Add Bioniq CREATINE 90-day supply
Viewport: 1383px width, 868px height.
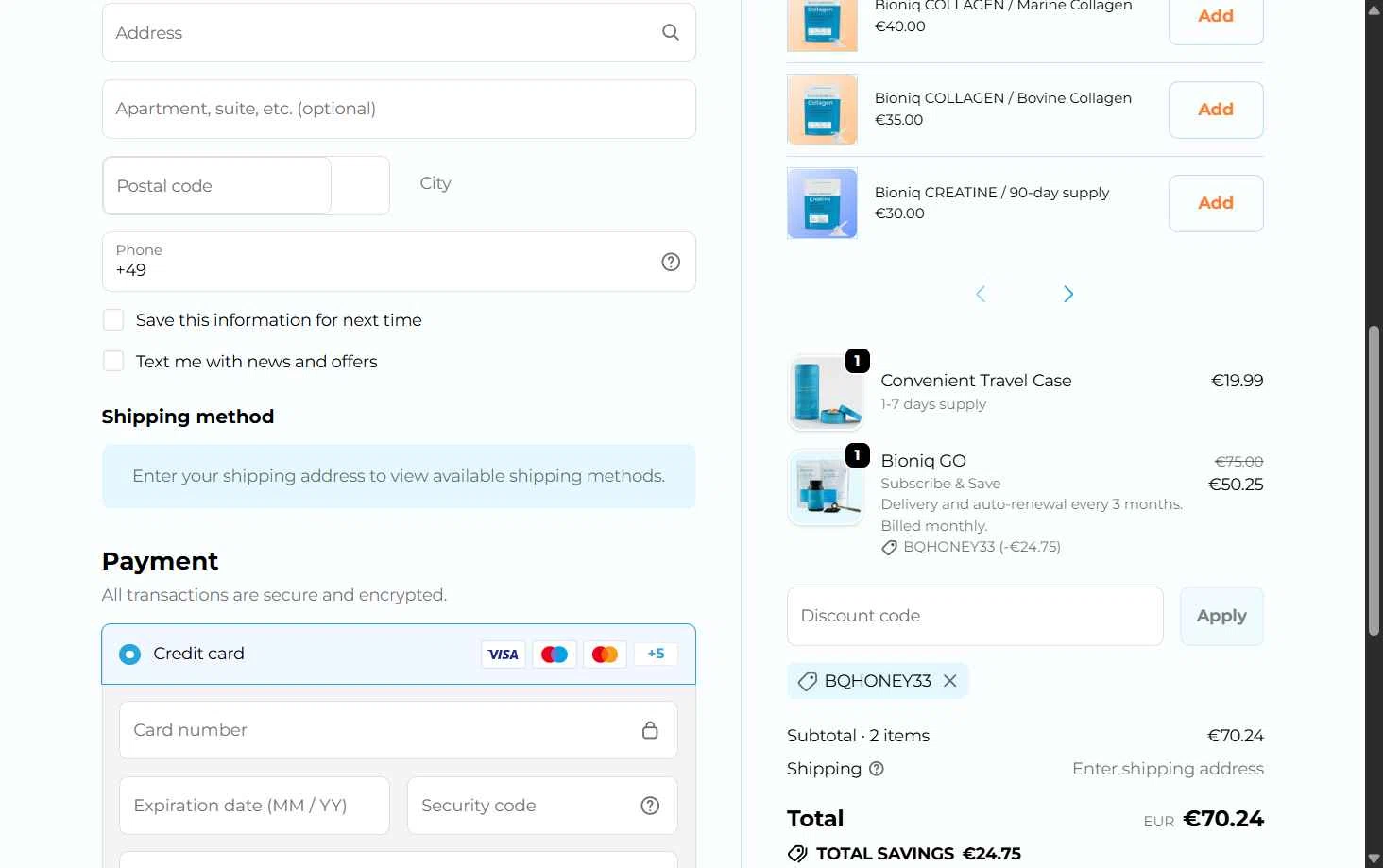pos(1216,203)
